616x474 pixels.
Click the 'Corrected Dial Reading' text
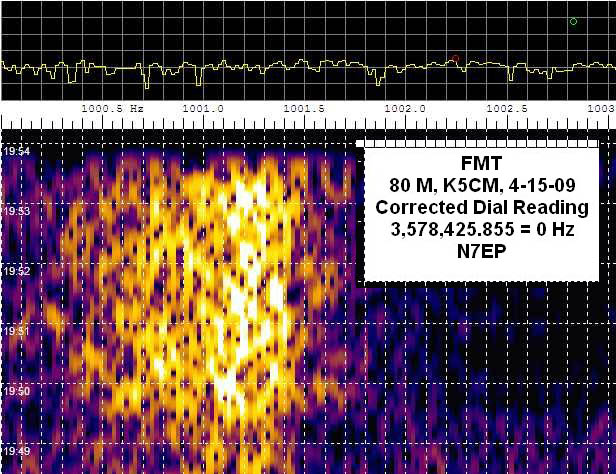click(482, 207)
